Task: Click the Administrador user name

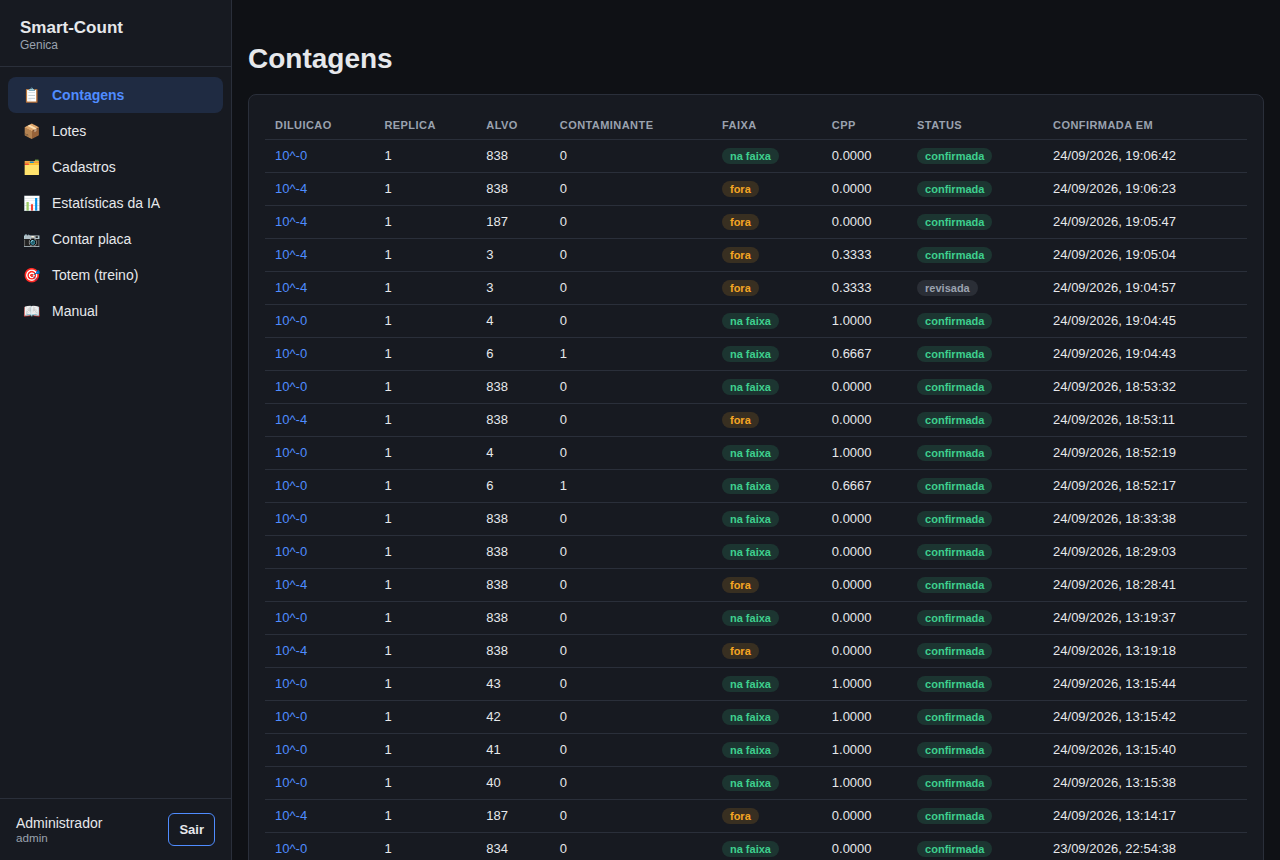Action: tap(59, 823)
